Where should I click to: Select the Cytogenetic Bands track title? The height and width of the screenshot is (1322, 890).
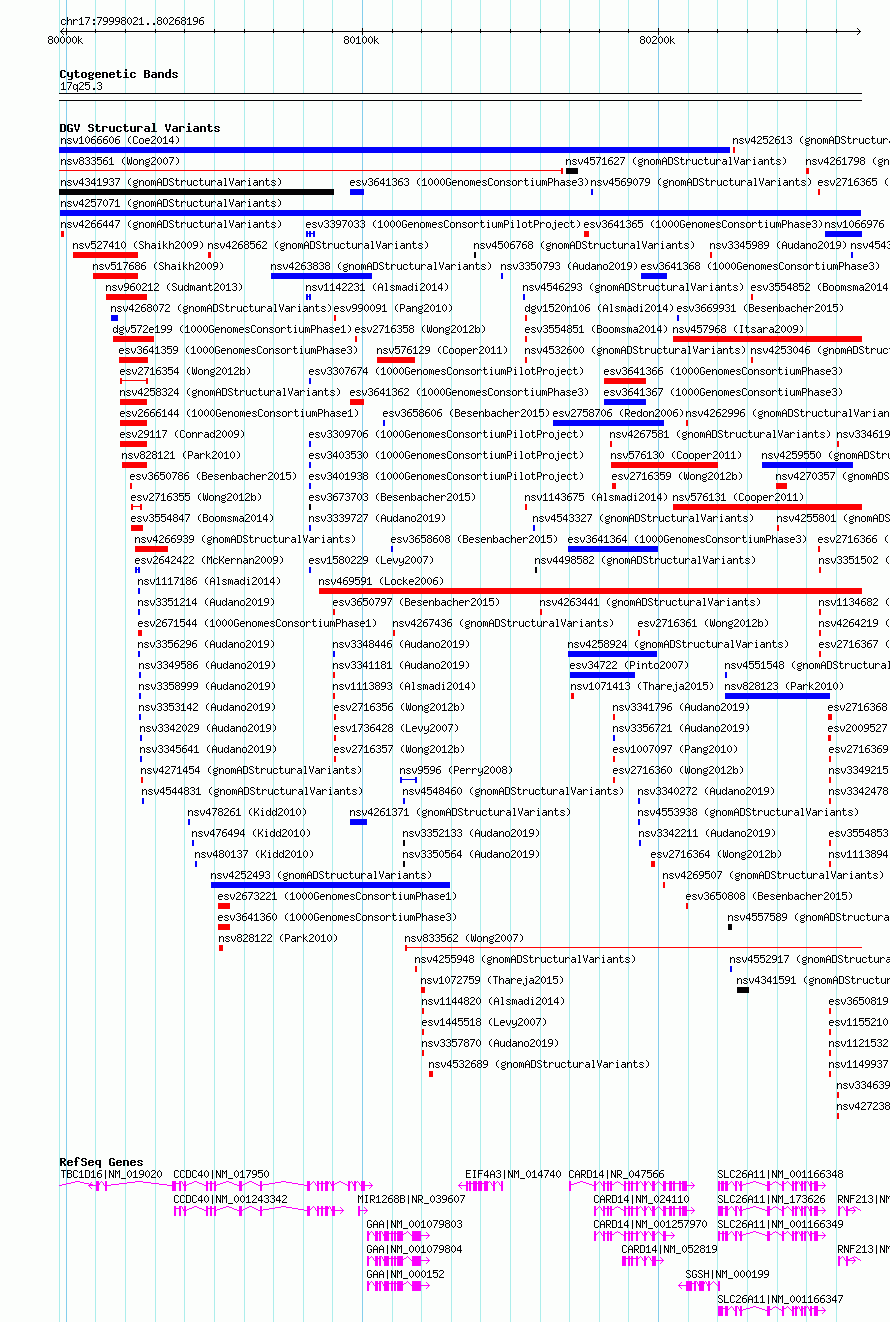(x=119, y=74)
